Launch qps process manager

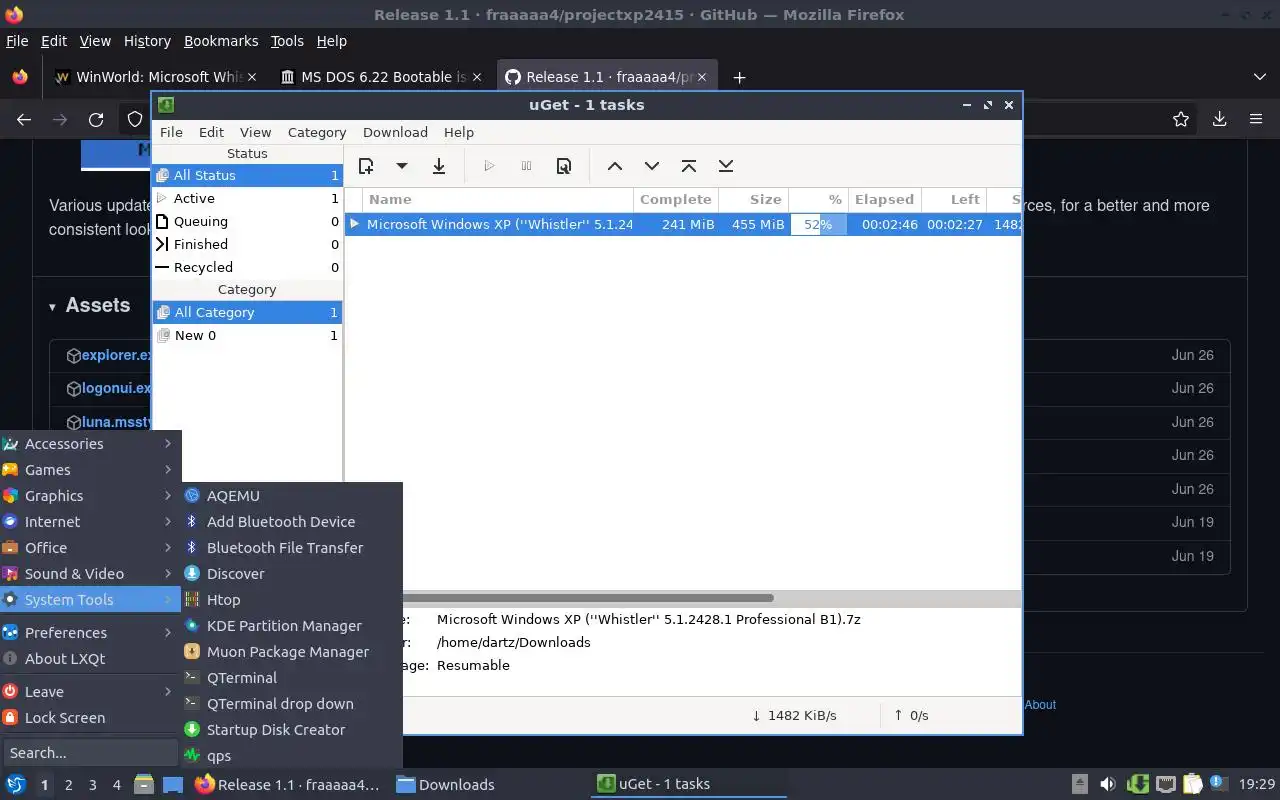(292, 756)
